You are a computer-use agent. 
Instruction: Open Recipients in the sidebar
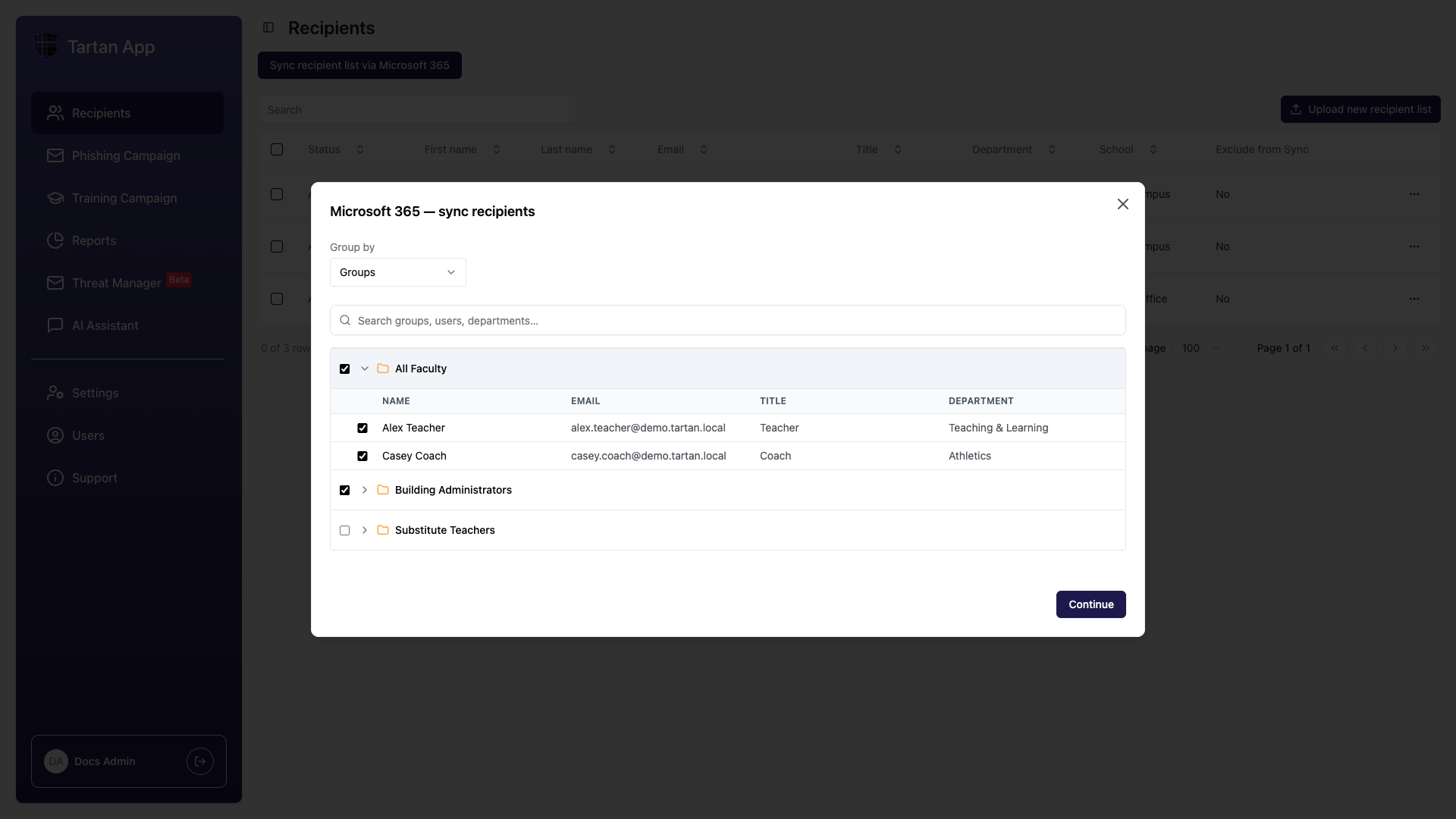click(127, 113)
